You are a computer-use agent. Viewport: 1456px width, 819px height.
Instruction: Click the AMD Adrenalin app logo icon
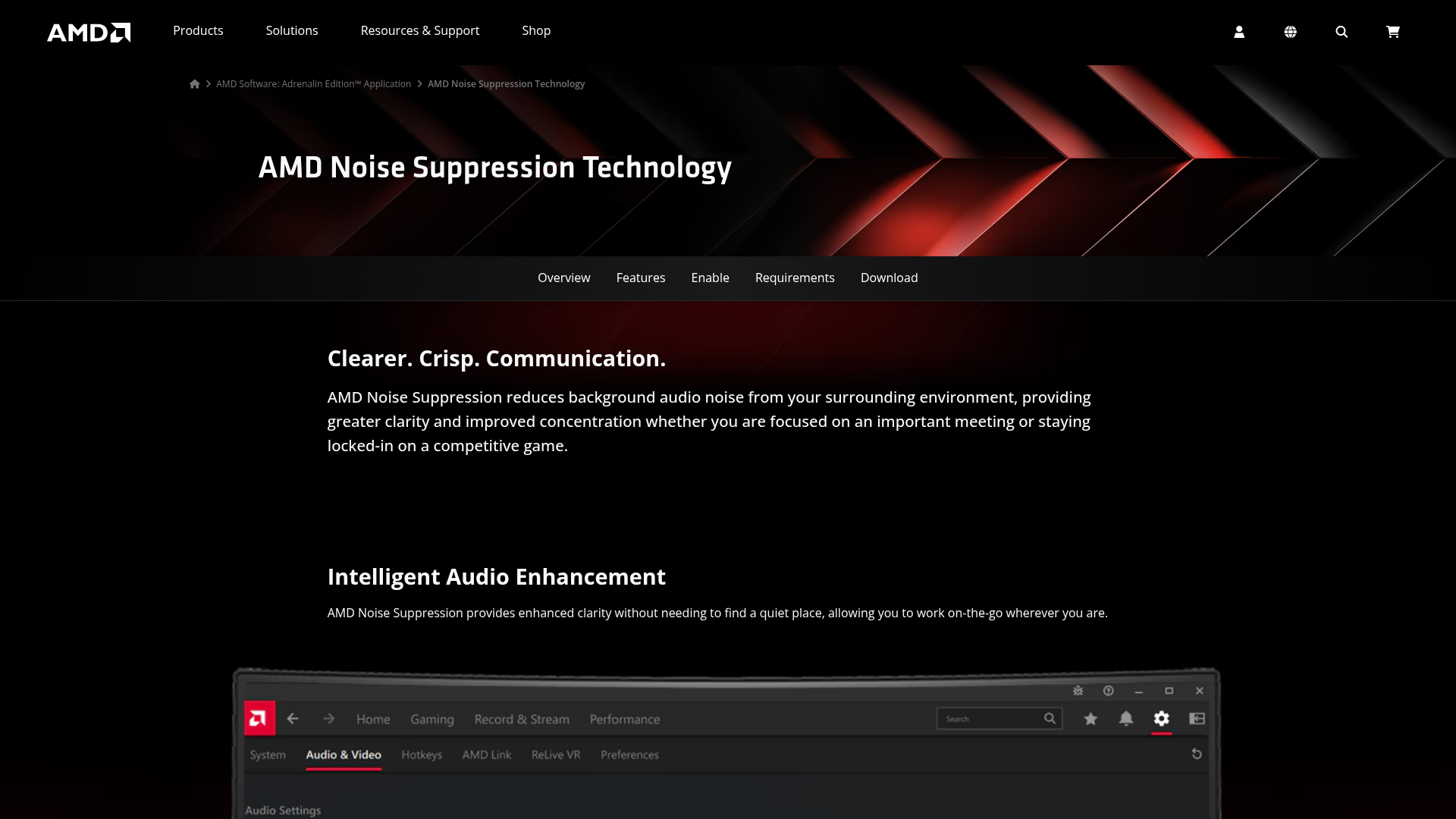click(259, 718)
